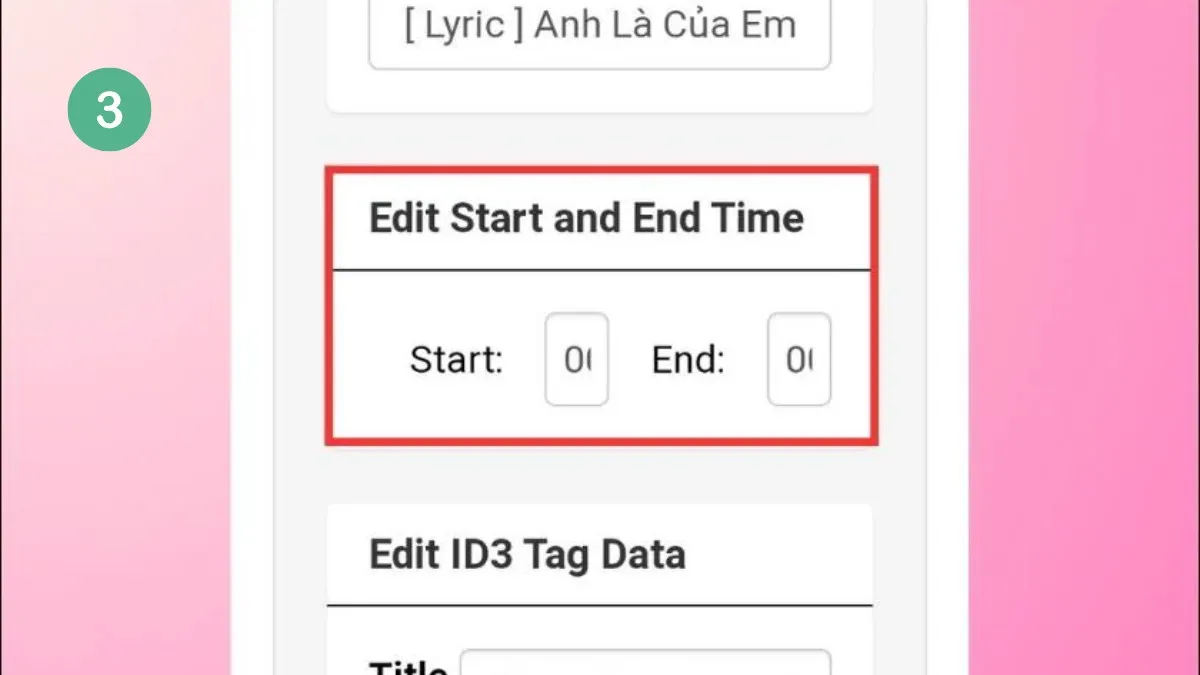Place cursor in the End time field
Screen dimensions: 1200x675
pos(799,360)
